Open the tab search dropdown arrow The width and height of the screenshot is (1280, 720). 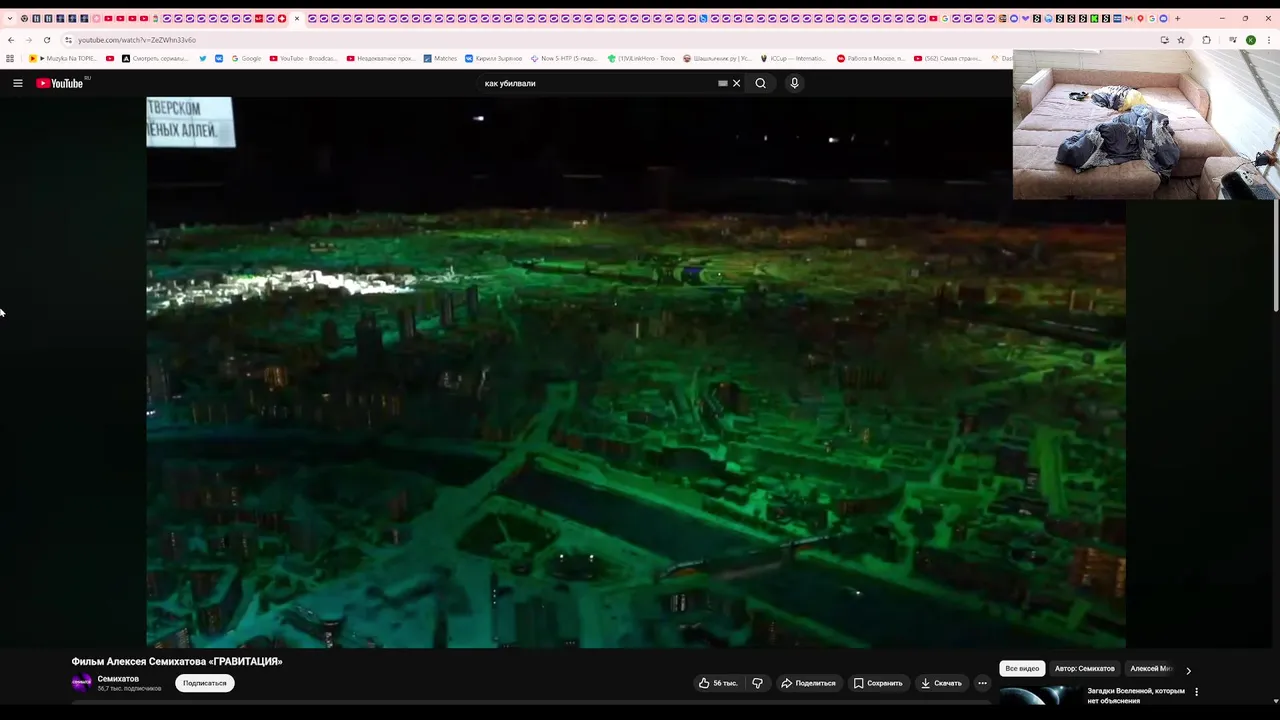10,18
